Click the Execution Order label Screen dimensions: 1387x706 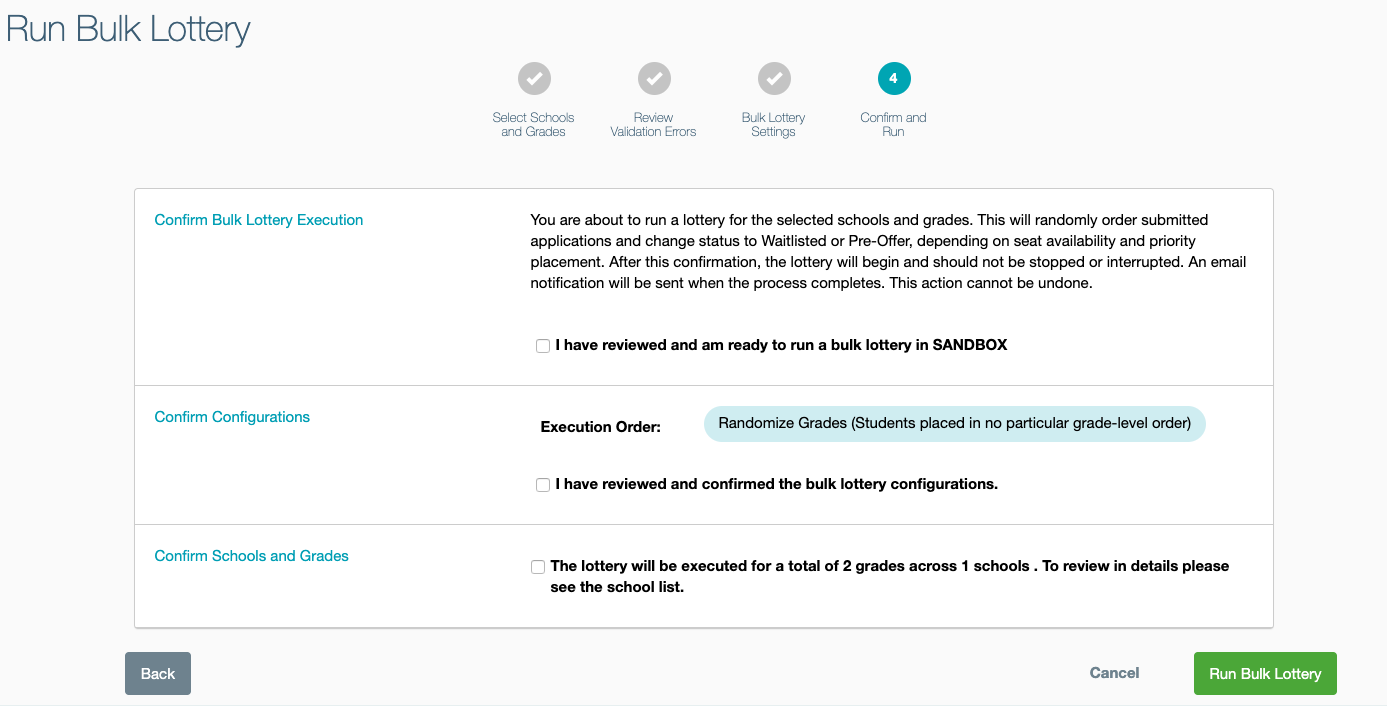[x=601, y=427]
